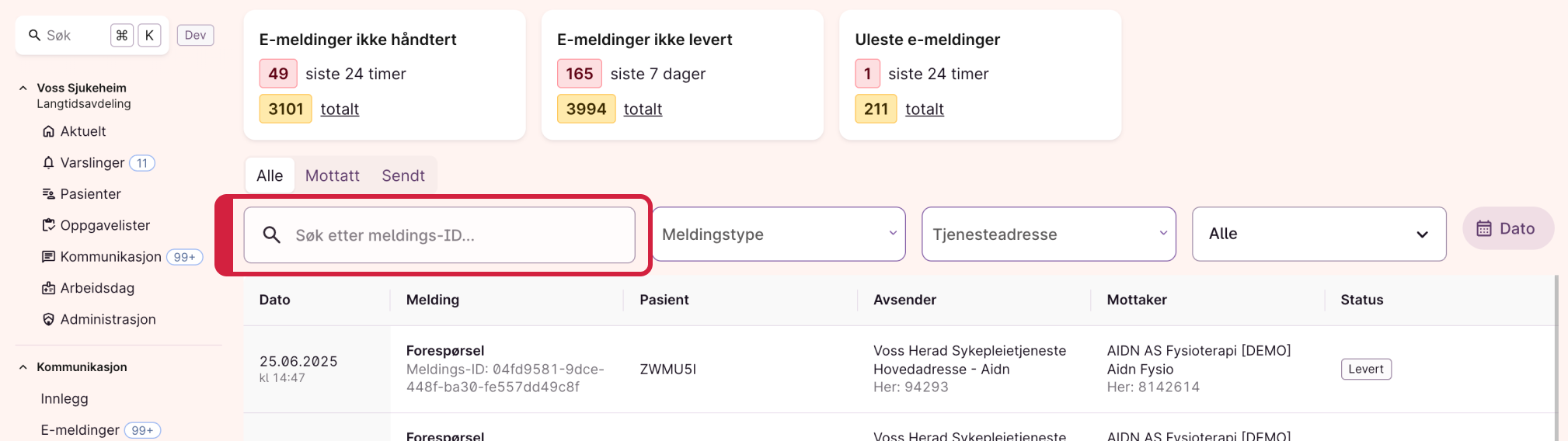1568x441 pixels.
Task: Click the Pasienter list icon
Action: click(48, 194)
